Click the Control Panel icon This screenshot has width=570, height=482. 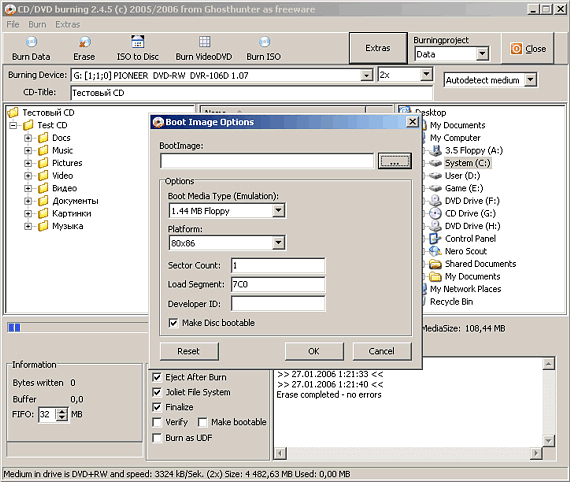(435, 238)
